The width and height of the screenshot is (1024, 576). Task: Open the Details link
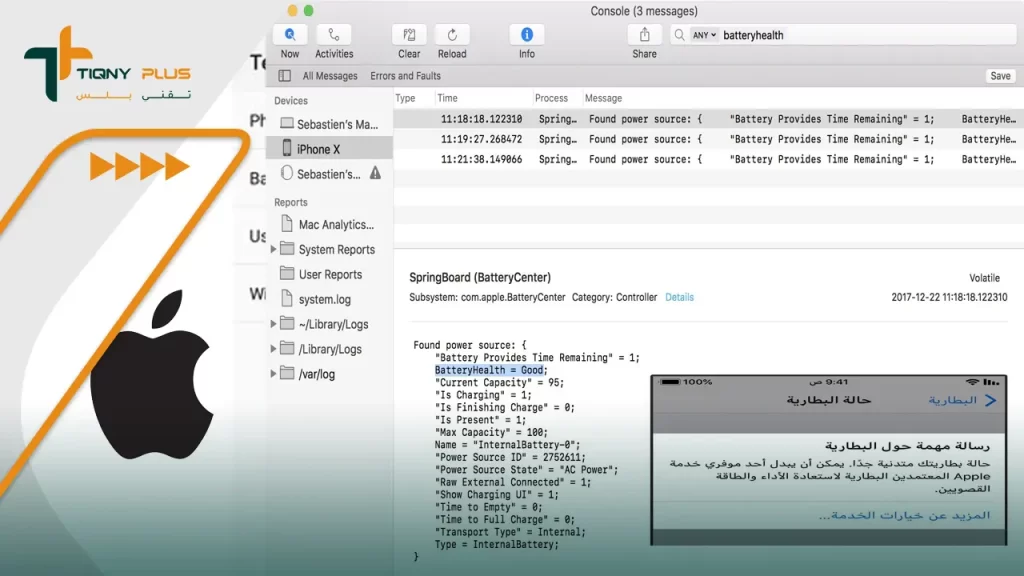[679, 297]
